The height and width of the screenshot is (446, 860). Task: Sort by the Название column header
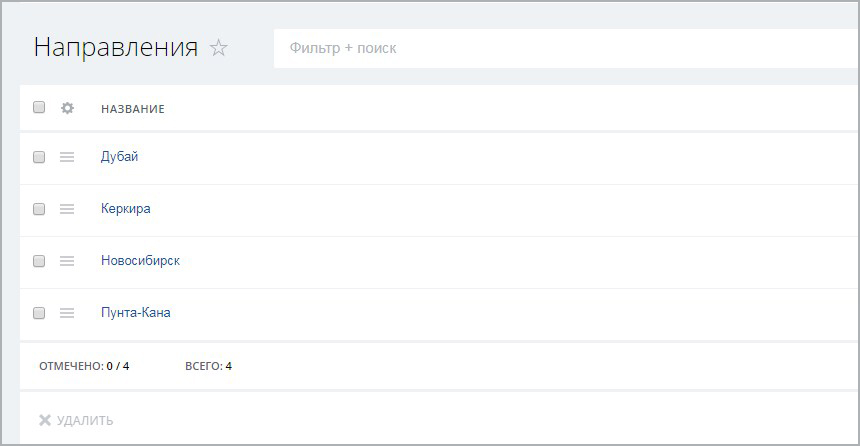pyautogui.click(x=133, y=109)
